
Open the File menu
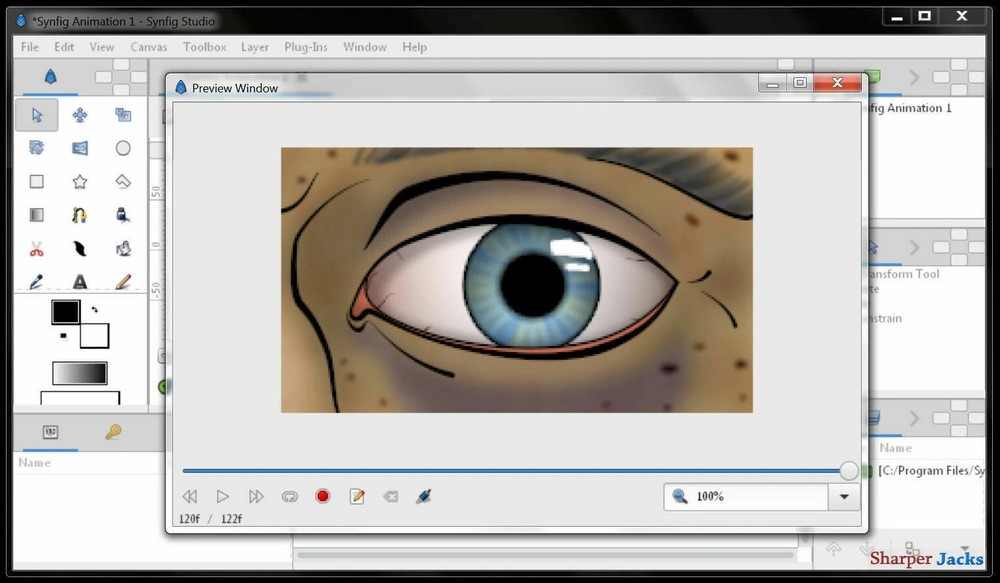click(29, 47)
